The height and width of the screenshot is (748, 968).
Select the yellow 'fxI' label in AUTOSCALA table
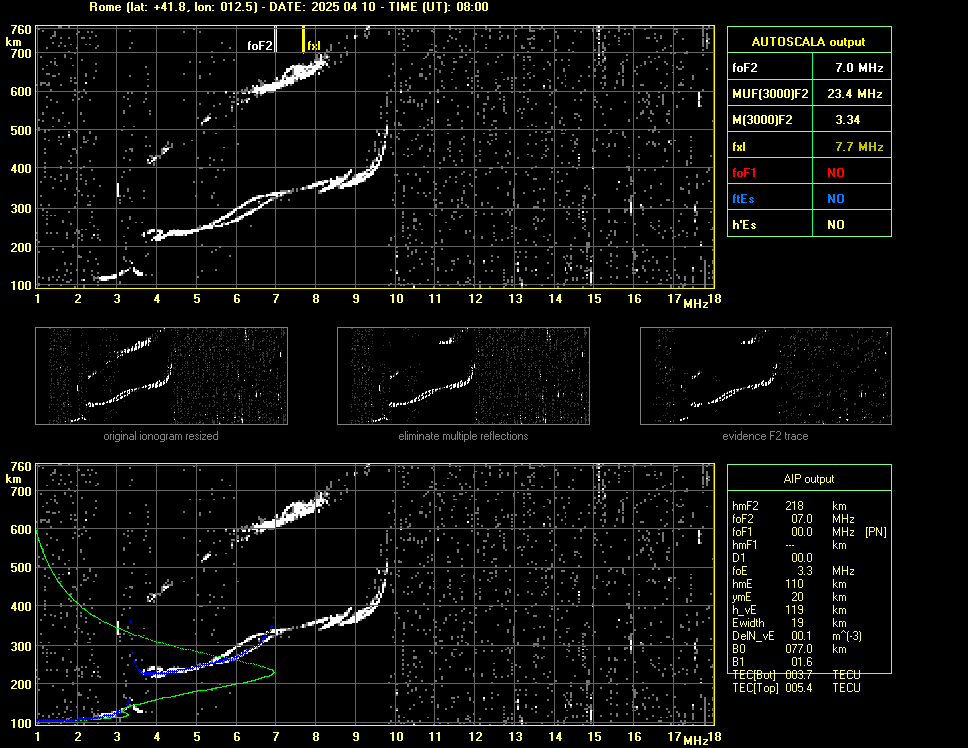(x=739, y=147)
